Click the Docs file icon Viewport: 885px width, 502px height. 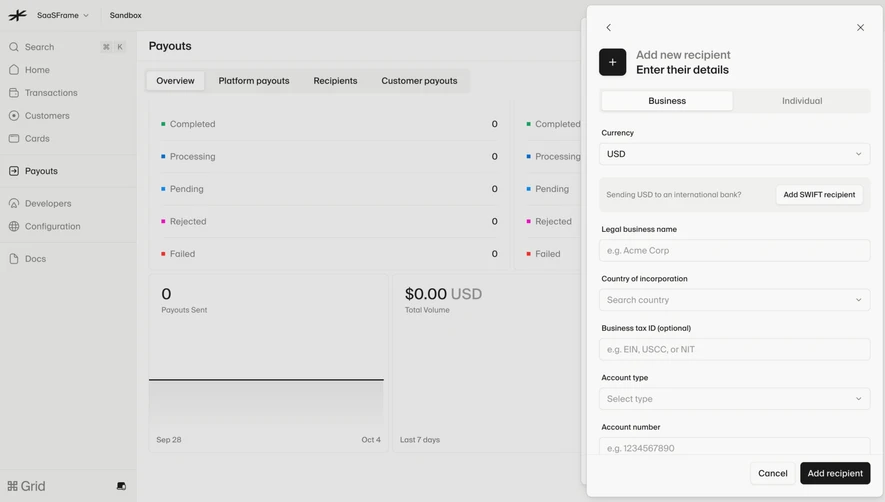pos(14,259)
